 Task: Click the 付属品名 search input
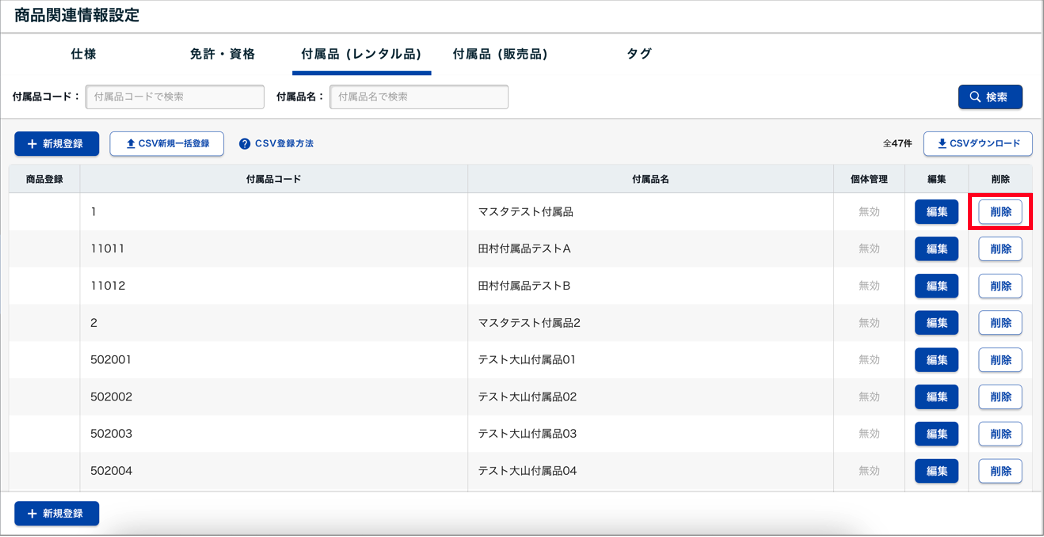pyautogui.click(x=419, y=97)
